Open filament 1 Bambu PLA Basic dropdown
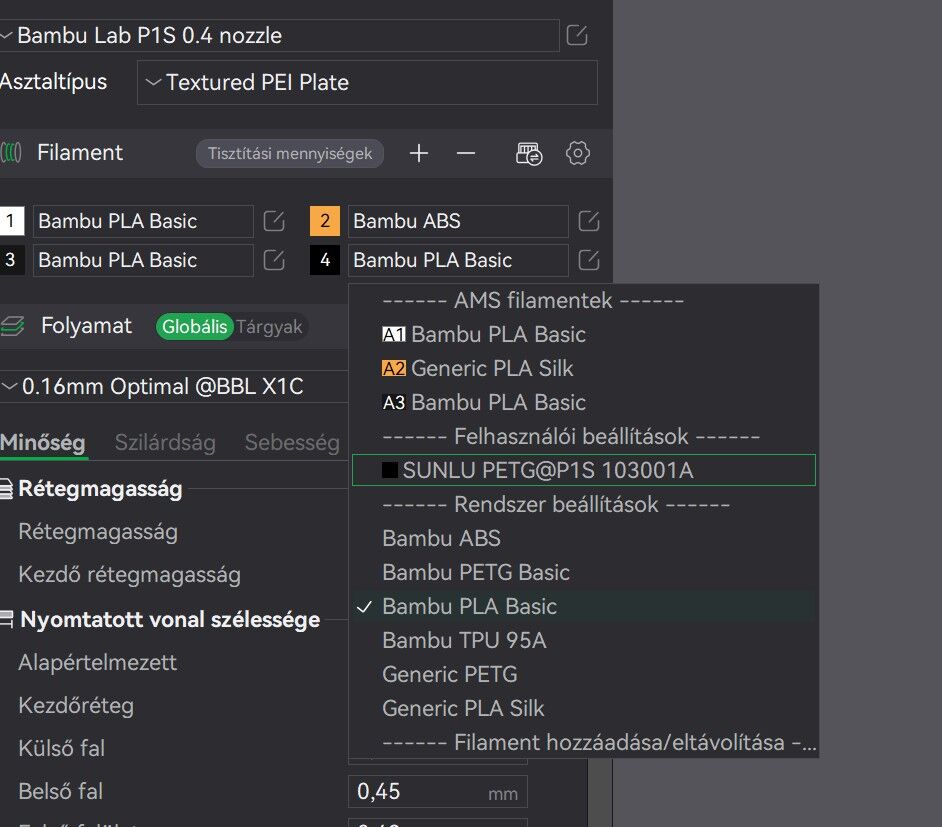 [143, 221]
